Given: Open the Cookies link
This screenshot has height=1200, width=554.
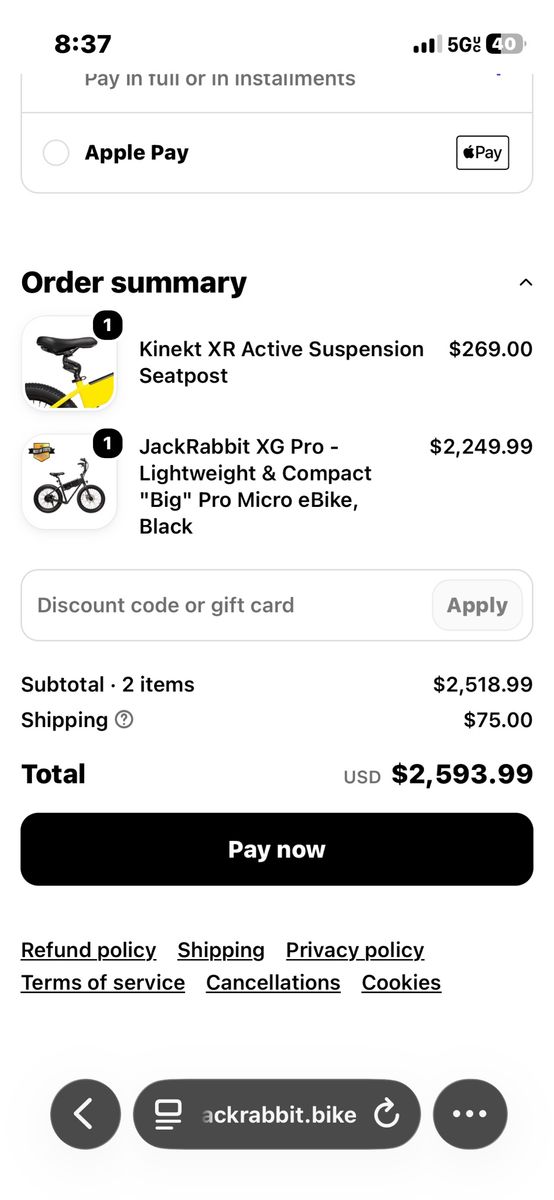Looking at the screenshot, I should pyautogui.click(x=401, y=982).
